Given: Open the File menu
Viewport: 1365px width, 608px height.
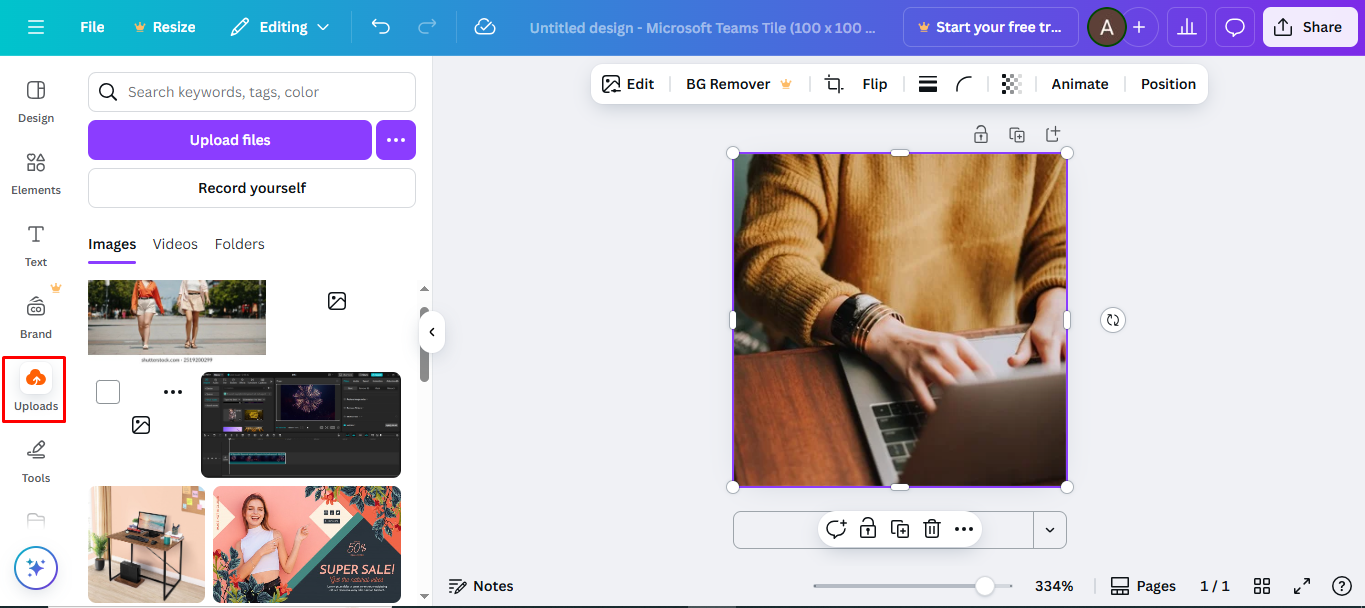Looking at the screenshot, I should pyautogui.click(x=91, y=27).
